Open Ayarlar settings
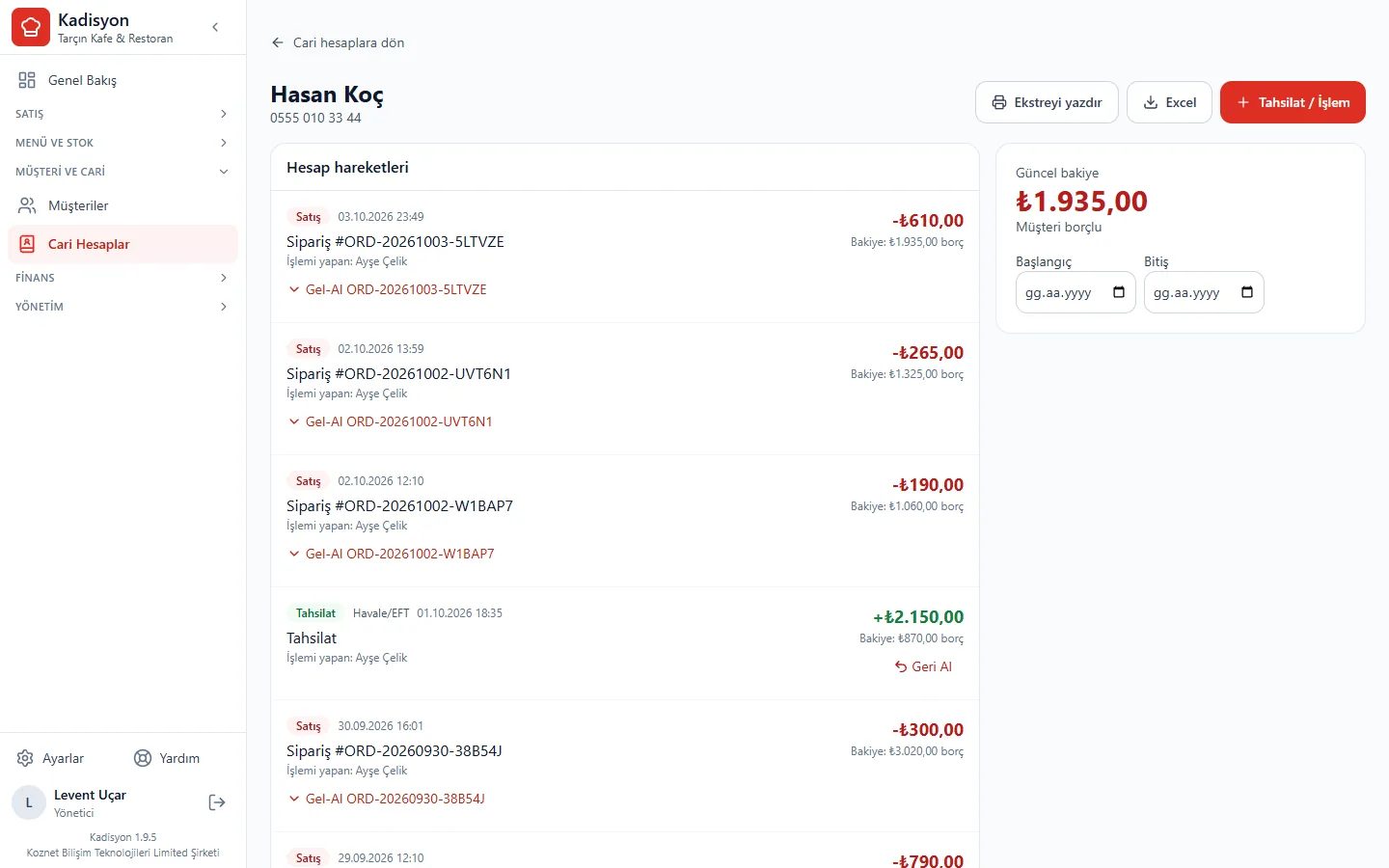This screenshot has width=1389, height=868. point(50,758)
